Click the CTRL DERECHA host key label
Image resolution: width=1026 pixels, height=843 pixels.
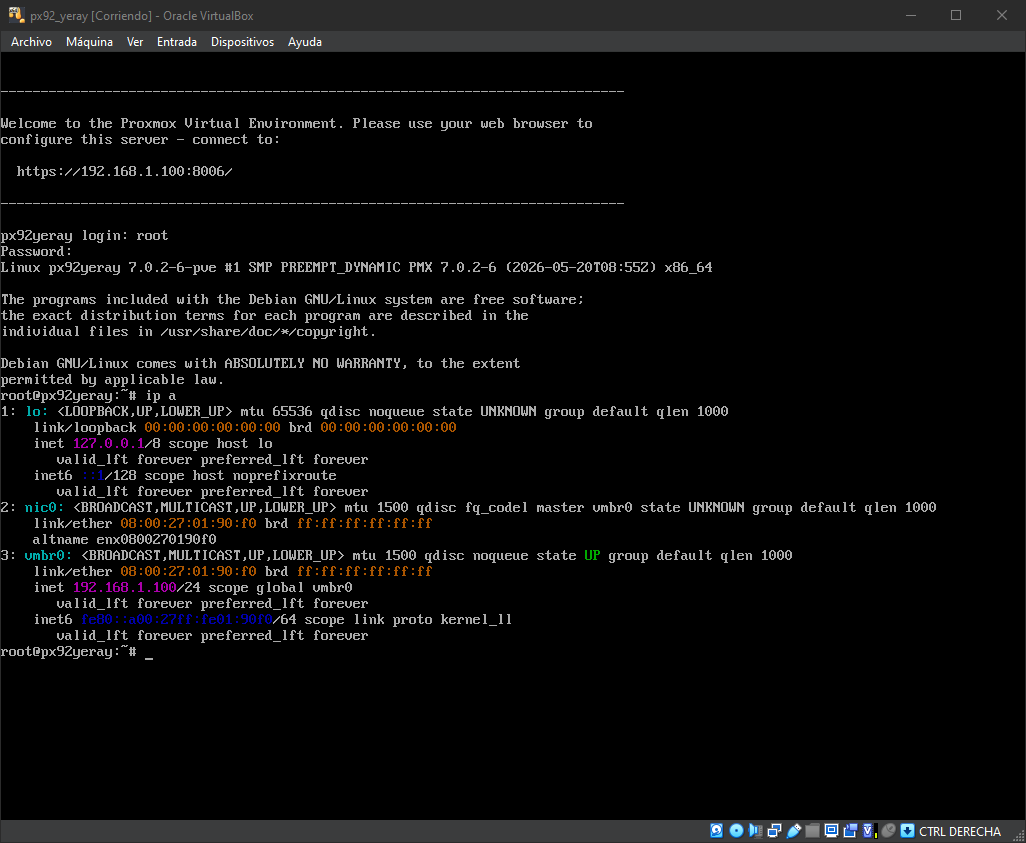[x=960, y=831]
